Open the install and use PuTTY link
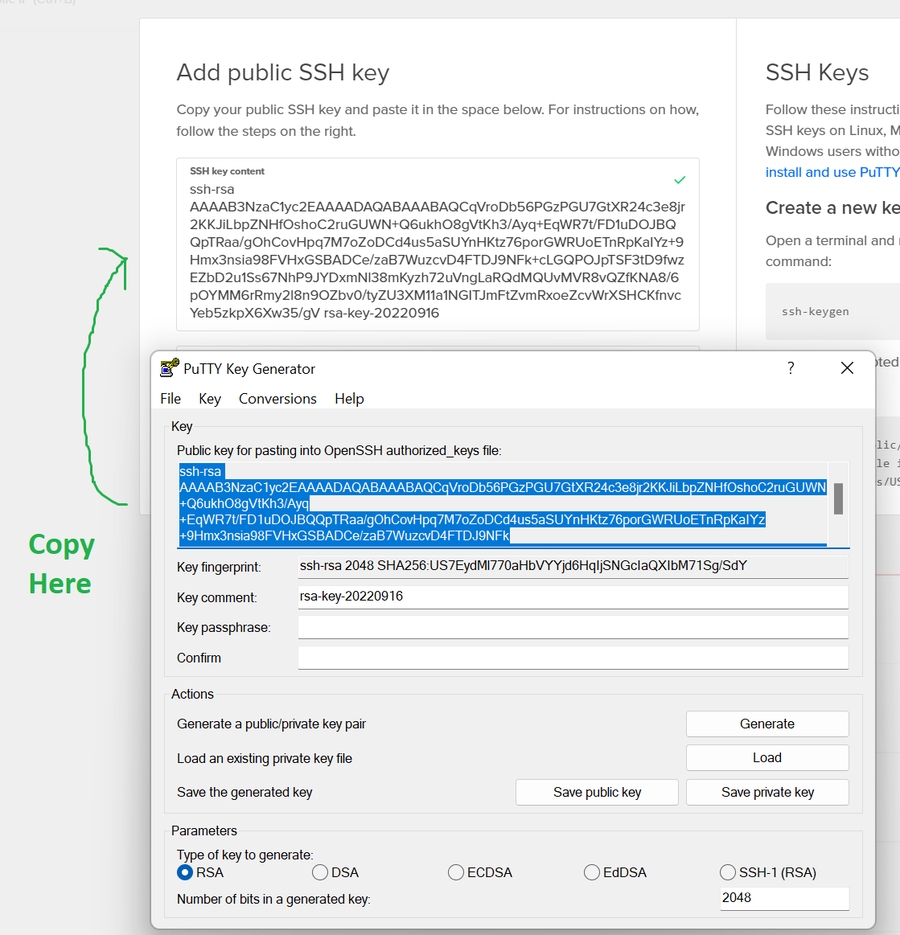Viewport: 900px width, 935px height. pos(825,172)
